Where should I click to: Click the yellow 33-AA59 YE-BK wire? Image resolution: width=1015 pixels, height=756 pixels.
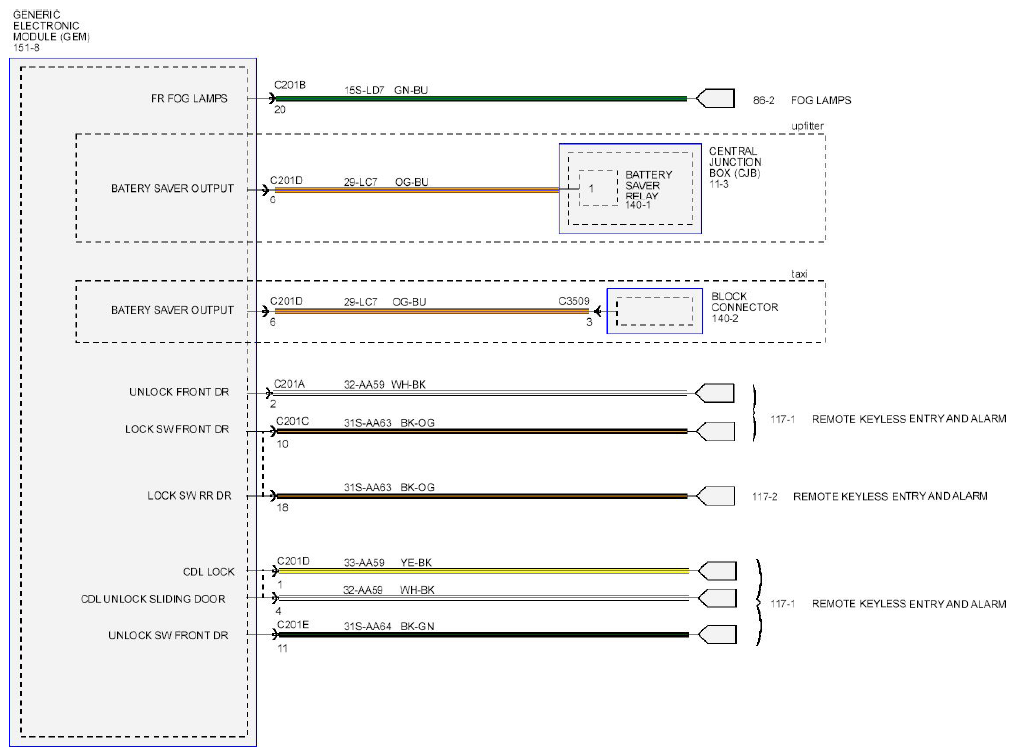click(x=480, y=571)
